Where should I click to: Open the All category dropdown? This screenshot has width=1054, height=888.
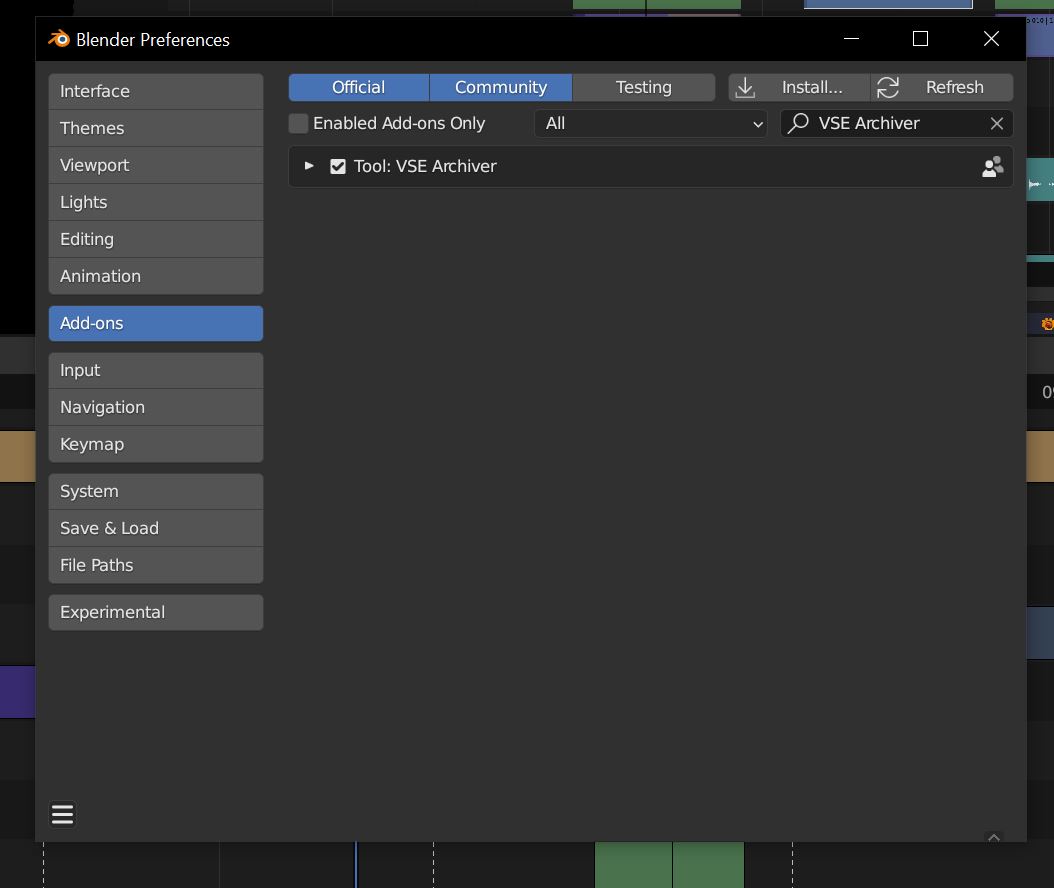pos(651,124)
